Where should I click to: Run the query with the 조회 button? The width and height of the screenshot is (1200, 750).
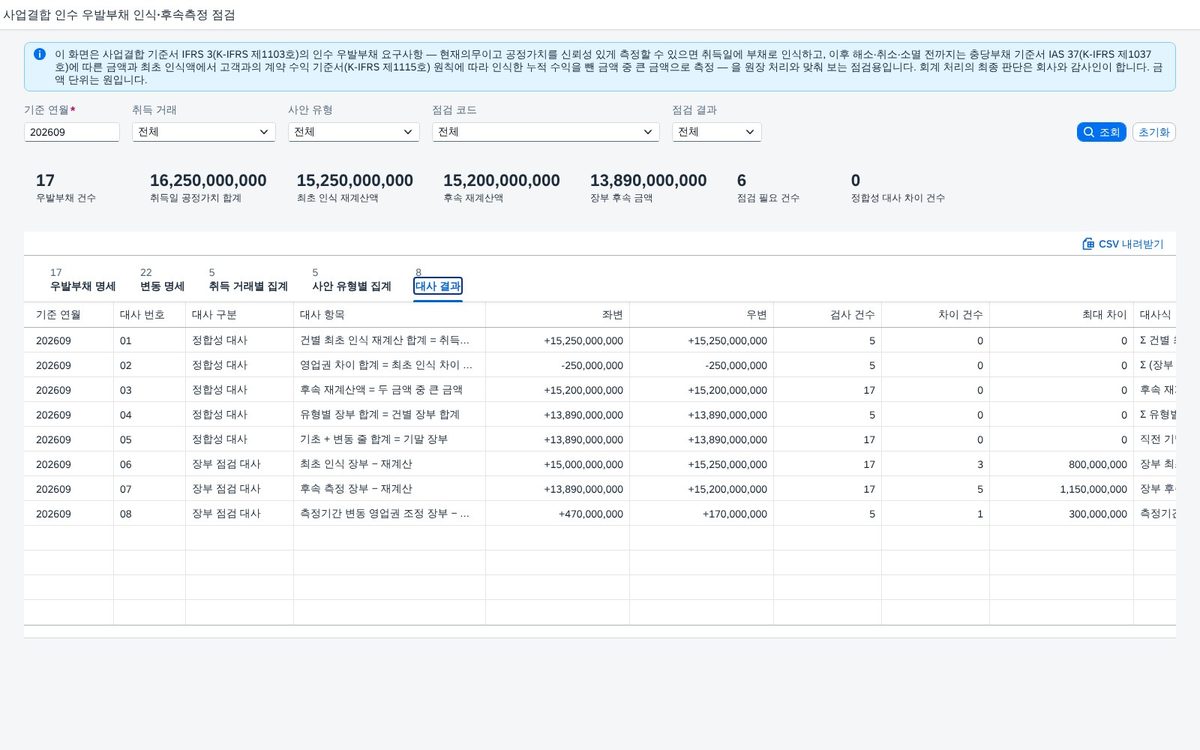click(1102, 132)
